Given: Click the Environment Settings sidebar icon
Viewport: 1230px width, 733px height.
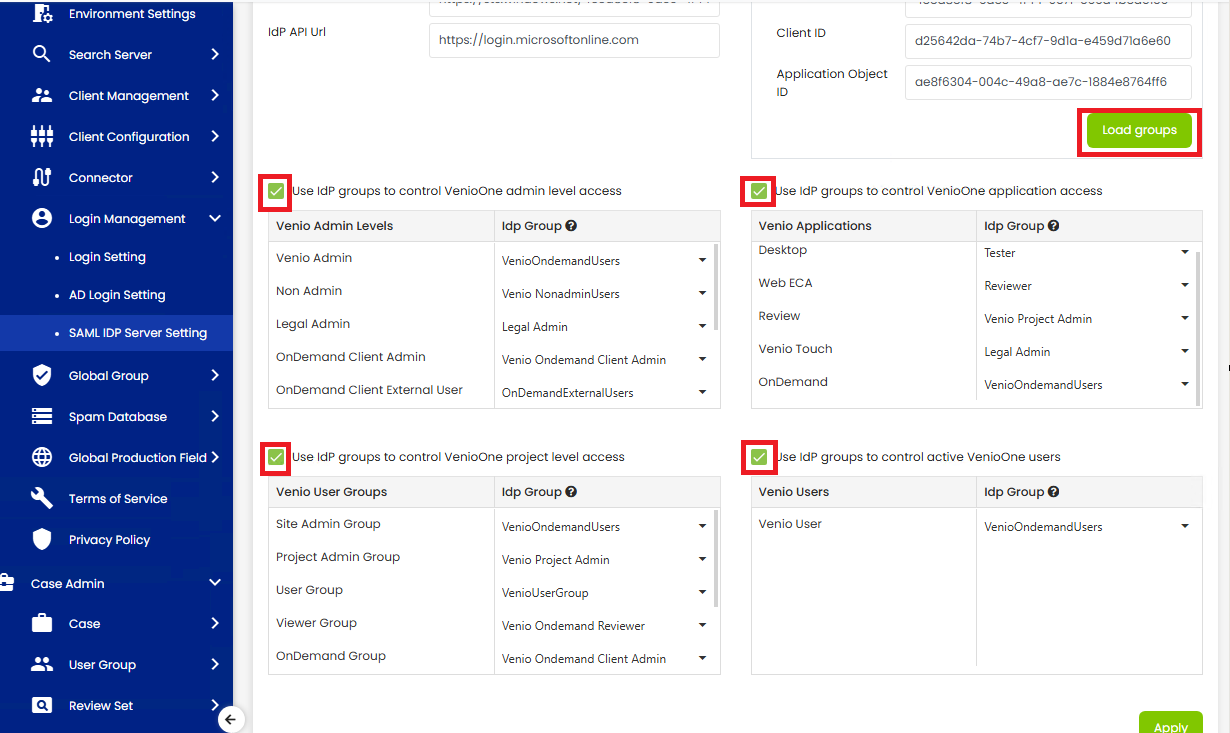Looking at the screenshot, I should [x=42, y=14].
